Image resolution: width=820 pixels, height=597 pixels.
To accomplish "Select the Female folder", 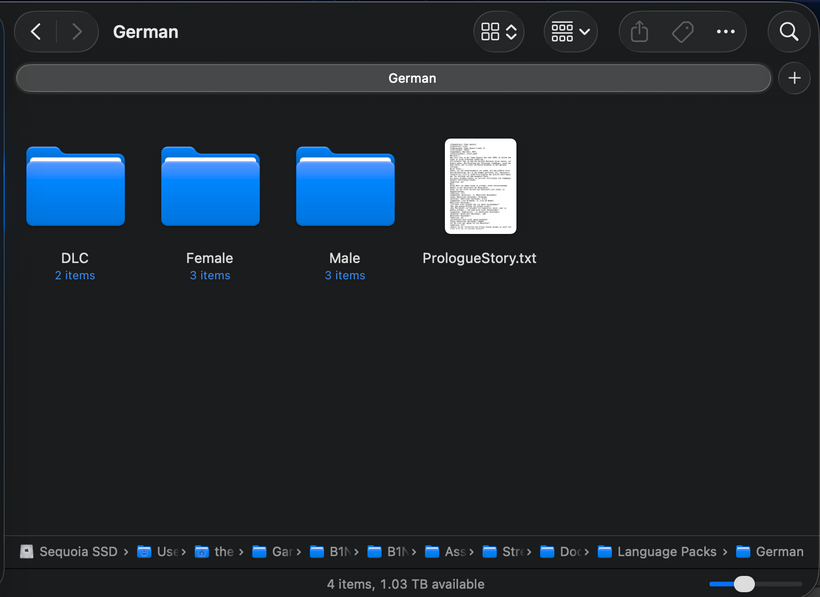I will [210, 187].
